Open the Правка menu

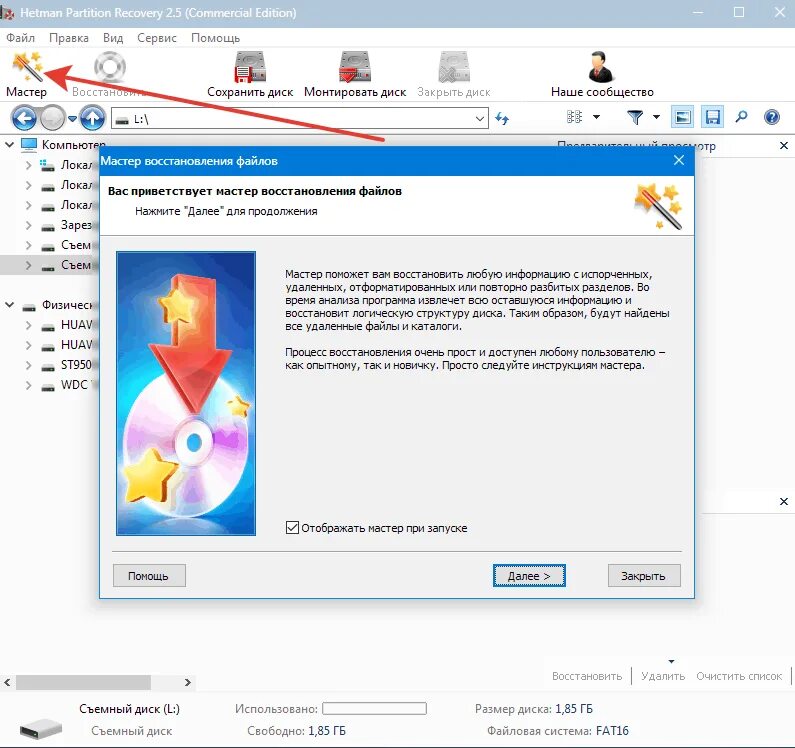click(x=69, y=38)
